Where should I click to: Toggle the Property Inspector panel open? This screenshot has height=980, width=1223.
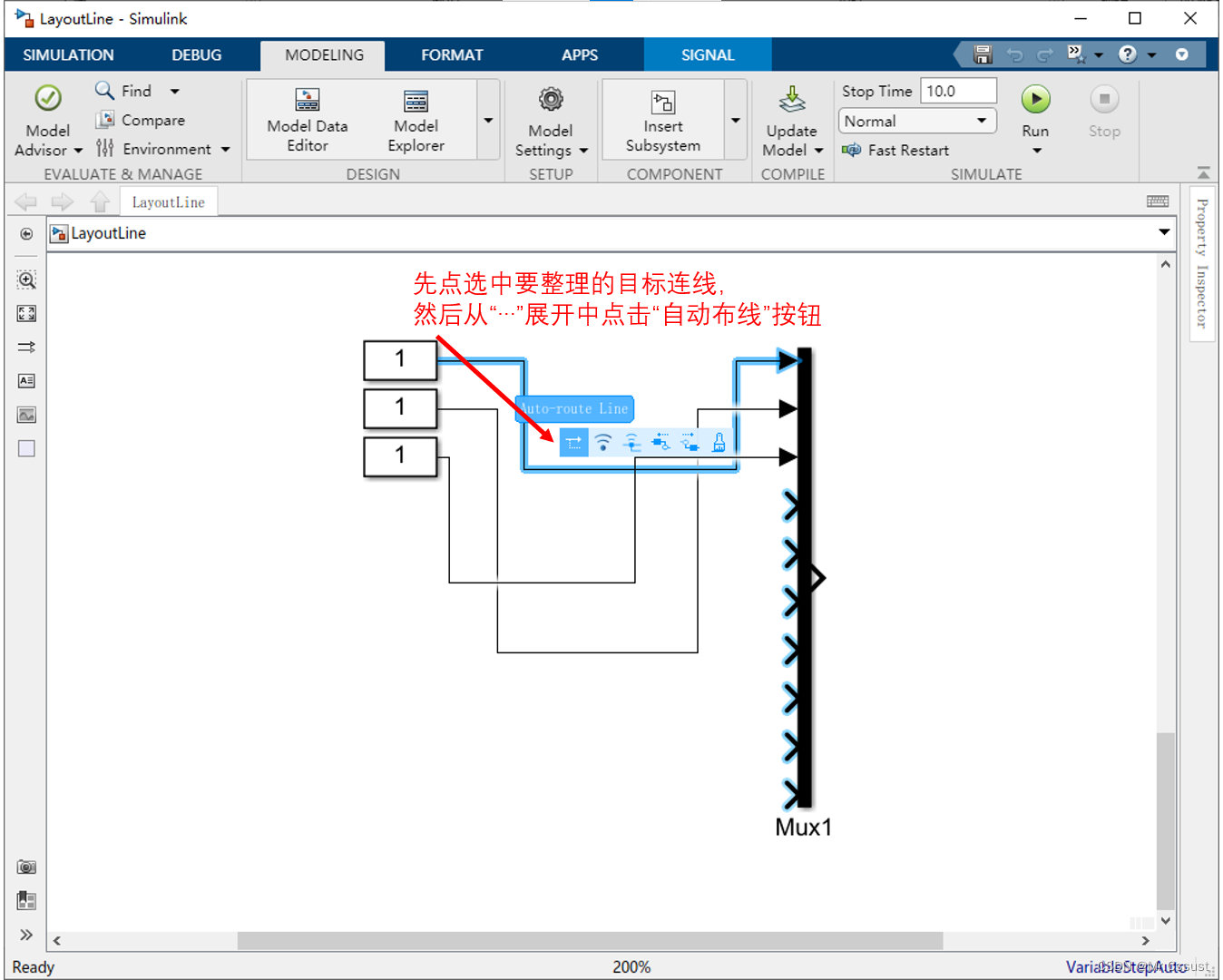pyautogui.click(x=1202, y=263)
